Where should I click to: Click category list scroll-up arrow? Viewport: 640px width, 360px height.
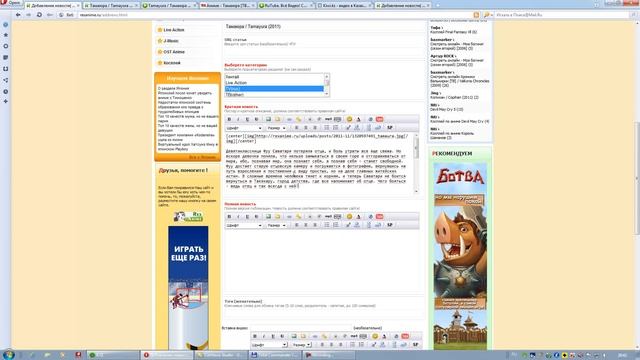[x=327, y=76]
